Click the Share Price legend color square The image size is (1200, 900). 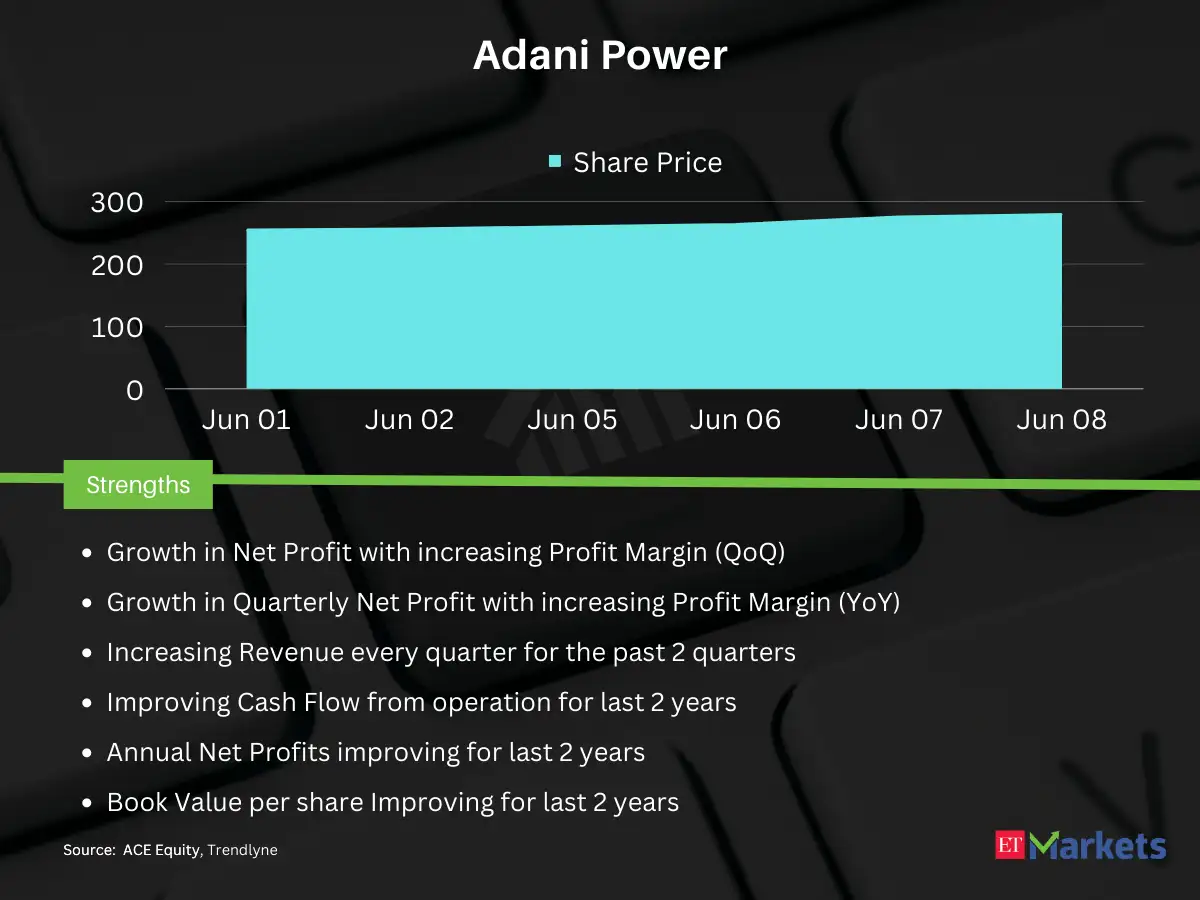(555, 161)
